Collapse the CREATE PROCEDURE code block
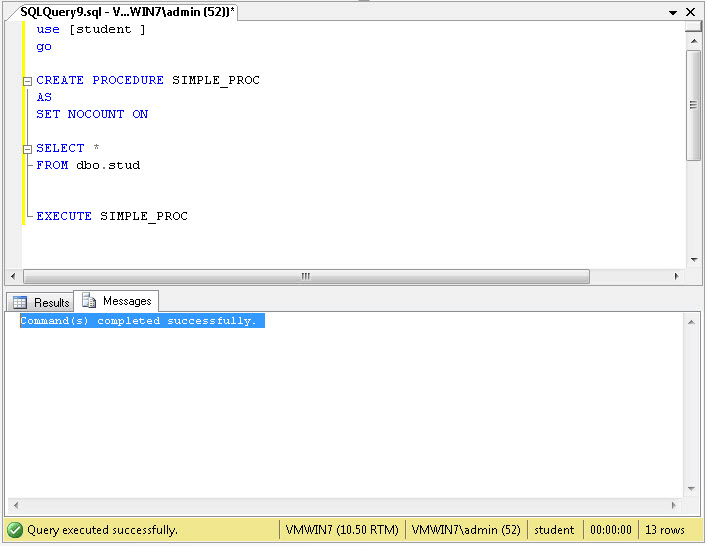Image resolution: width=707 pixels, height=546 pixels. pyautogui.click(x=27, y=81)
